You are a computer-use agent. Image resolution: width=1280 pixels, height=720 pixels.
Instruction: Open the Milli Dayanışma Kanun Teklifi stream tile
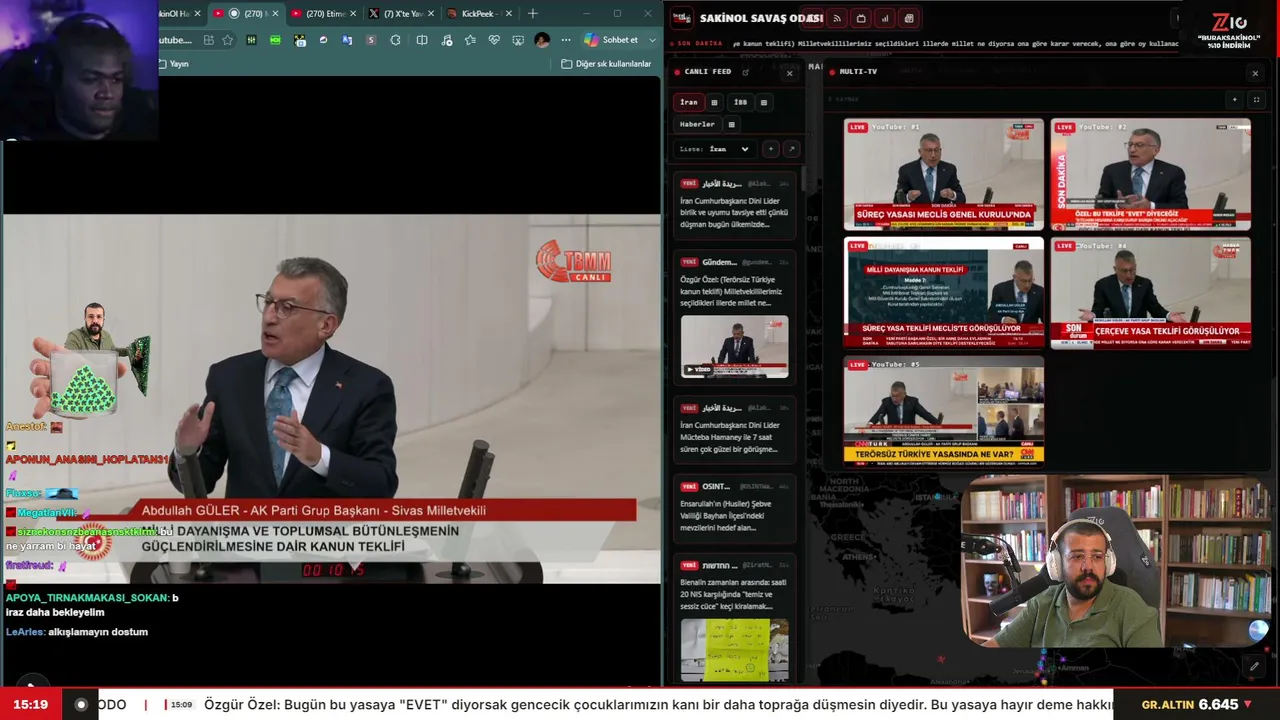(x=943, y=293)
